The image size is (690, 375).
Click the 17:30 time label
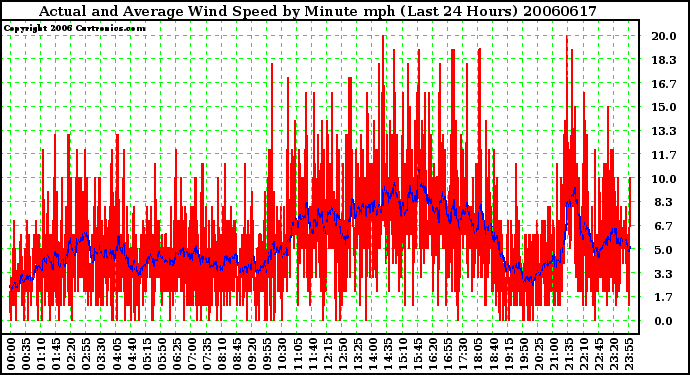[462, 354]
